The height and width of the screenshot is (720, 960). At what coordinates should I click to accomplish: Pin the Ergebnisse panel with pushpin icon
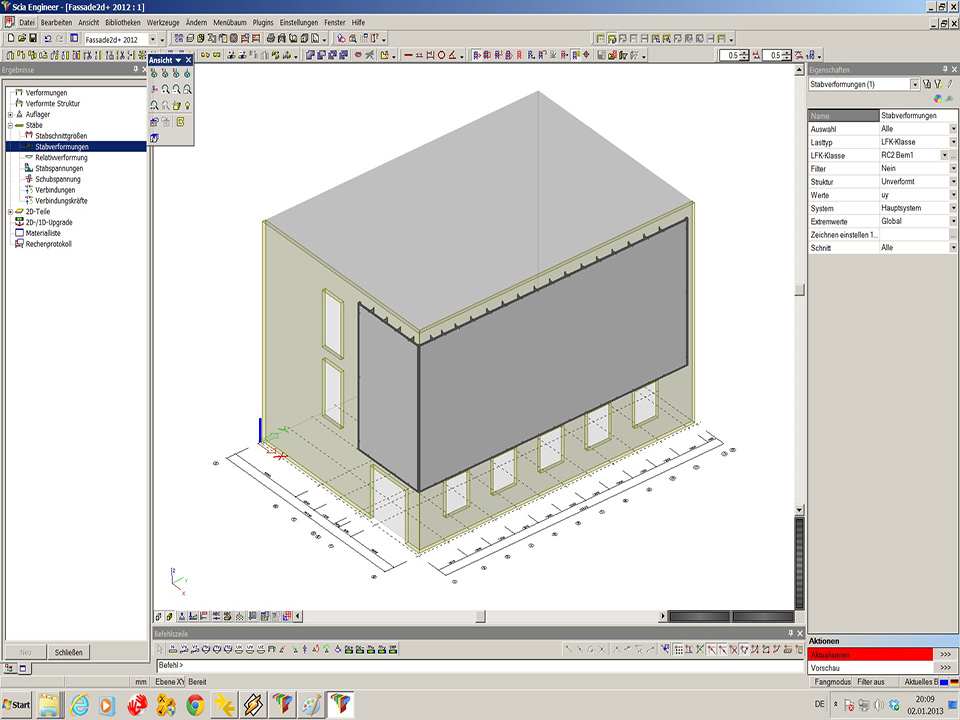135,70
